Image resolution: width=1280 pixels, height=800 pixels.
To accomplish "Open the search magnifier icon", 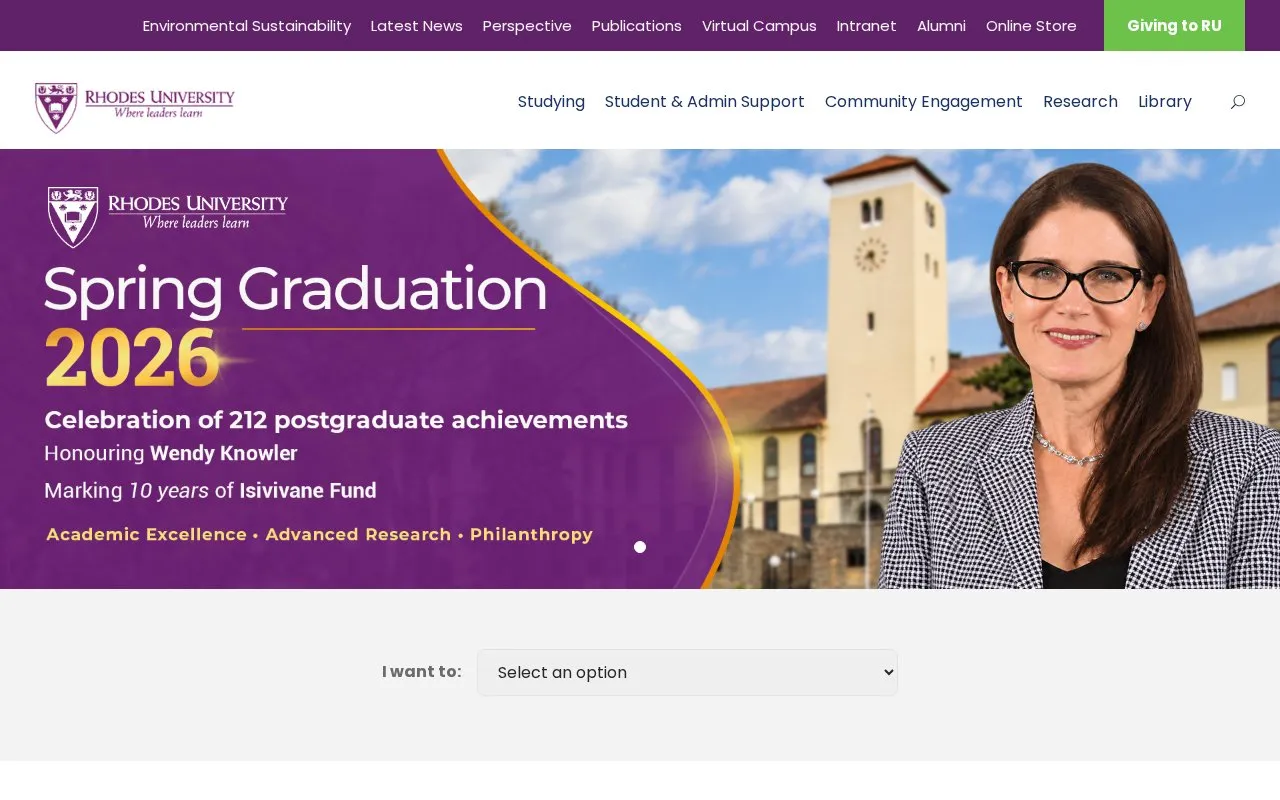I will click(1238, 102).
